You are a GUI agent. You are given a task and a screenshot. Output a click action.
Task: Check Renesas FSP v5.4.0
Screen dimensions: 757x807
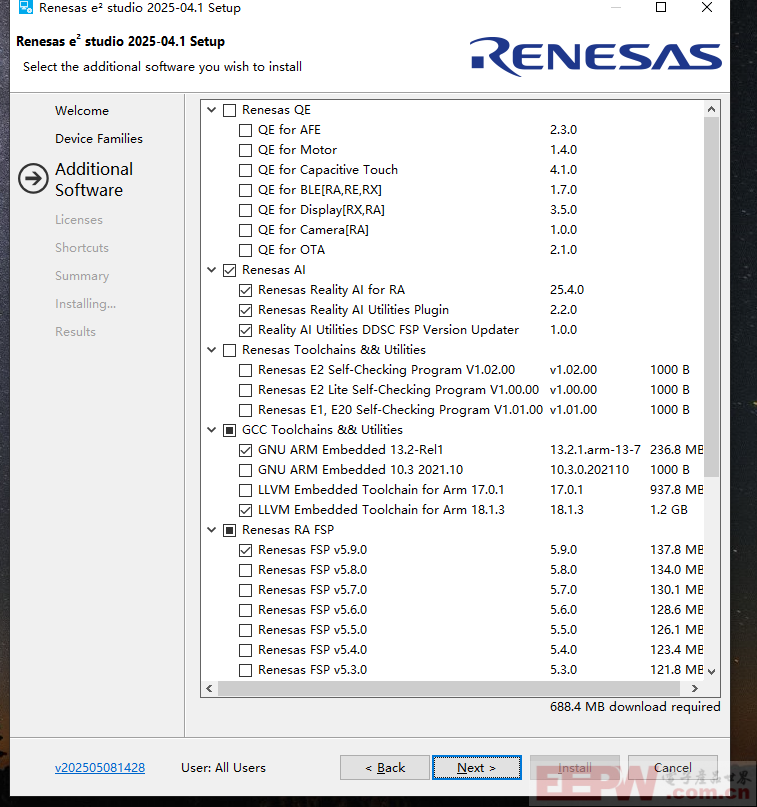pyautogui.click(x=245, y=651)
